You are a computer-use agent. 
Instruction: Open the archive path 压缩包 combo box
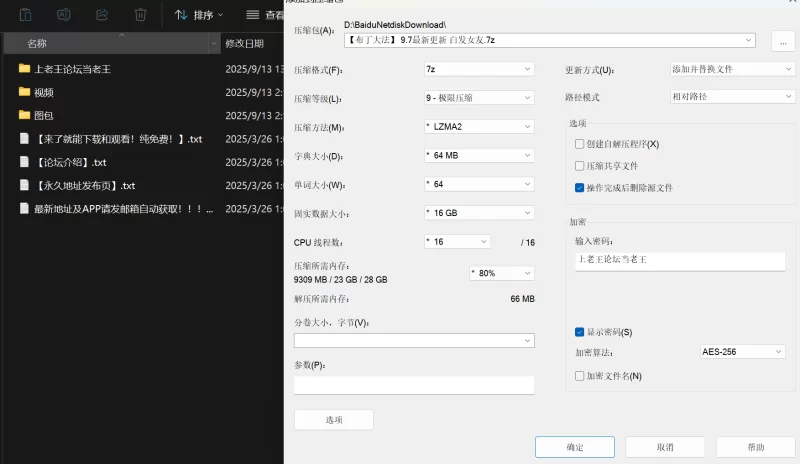pyautogui.click(x=549, y=40)
